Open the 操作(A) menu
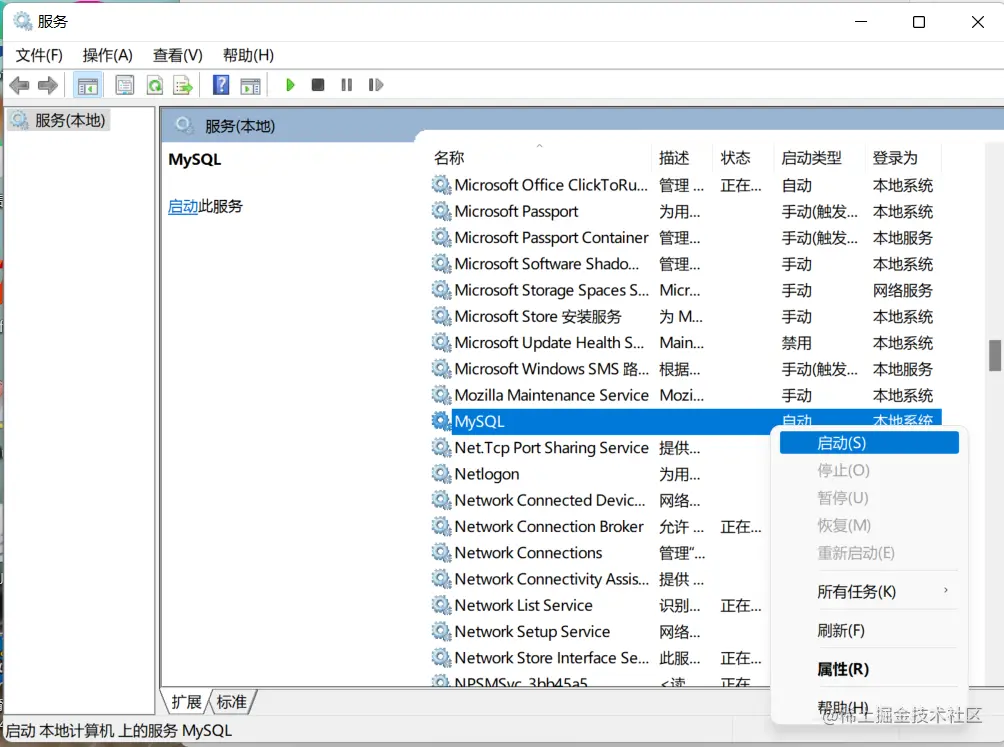 [x=108, y=56]
